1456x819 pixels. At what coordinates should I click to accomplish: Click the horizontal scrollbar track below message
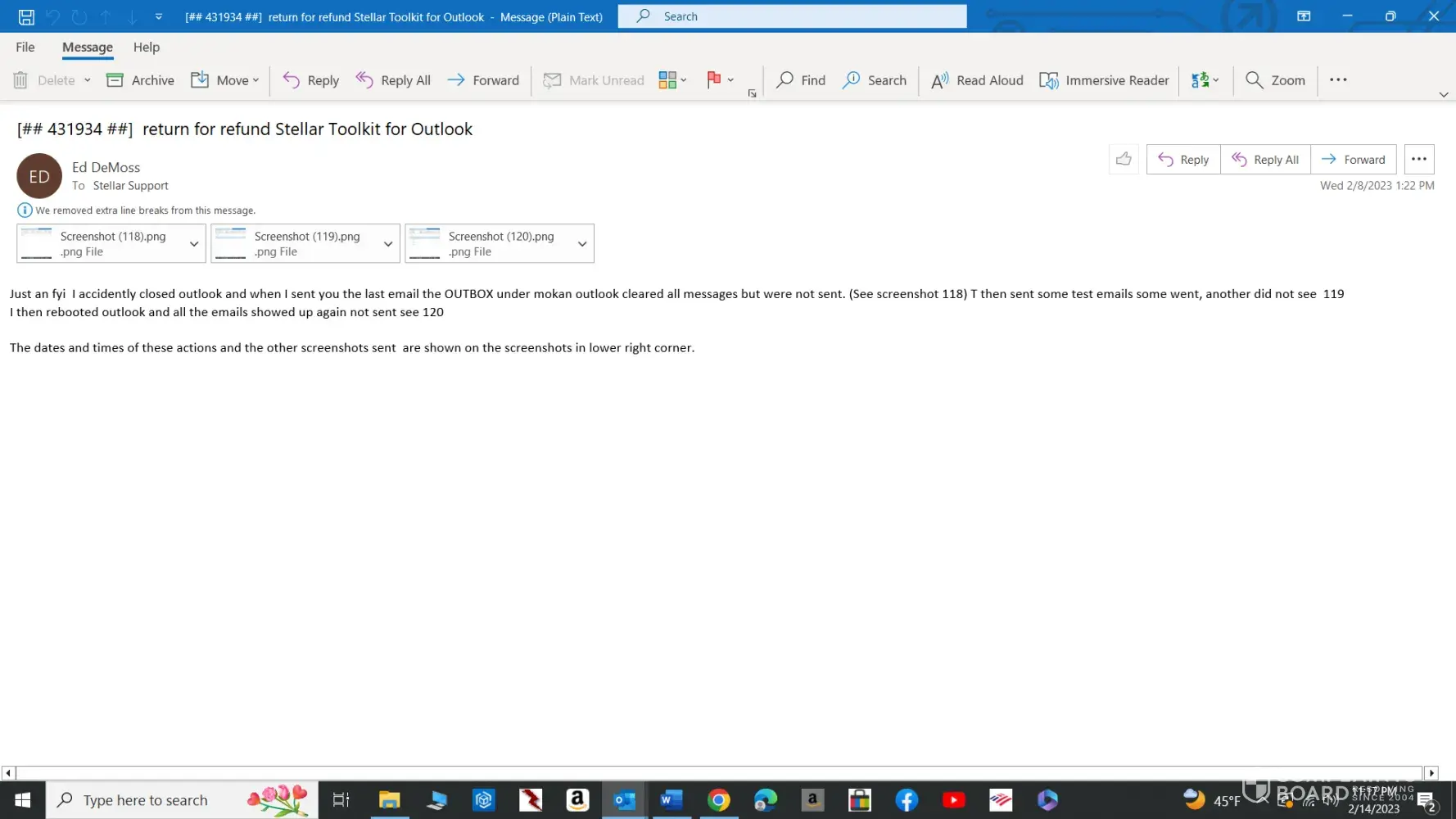[719, 773]
